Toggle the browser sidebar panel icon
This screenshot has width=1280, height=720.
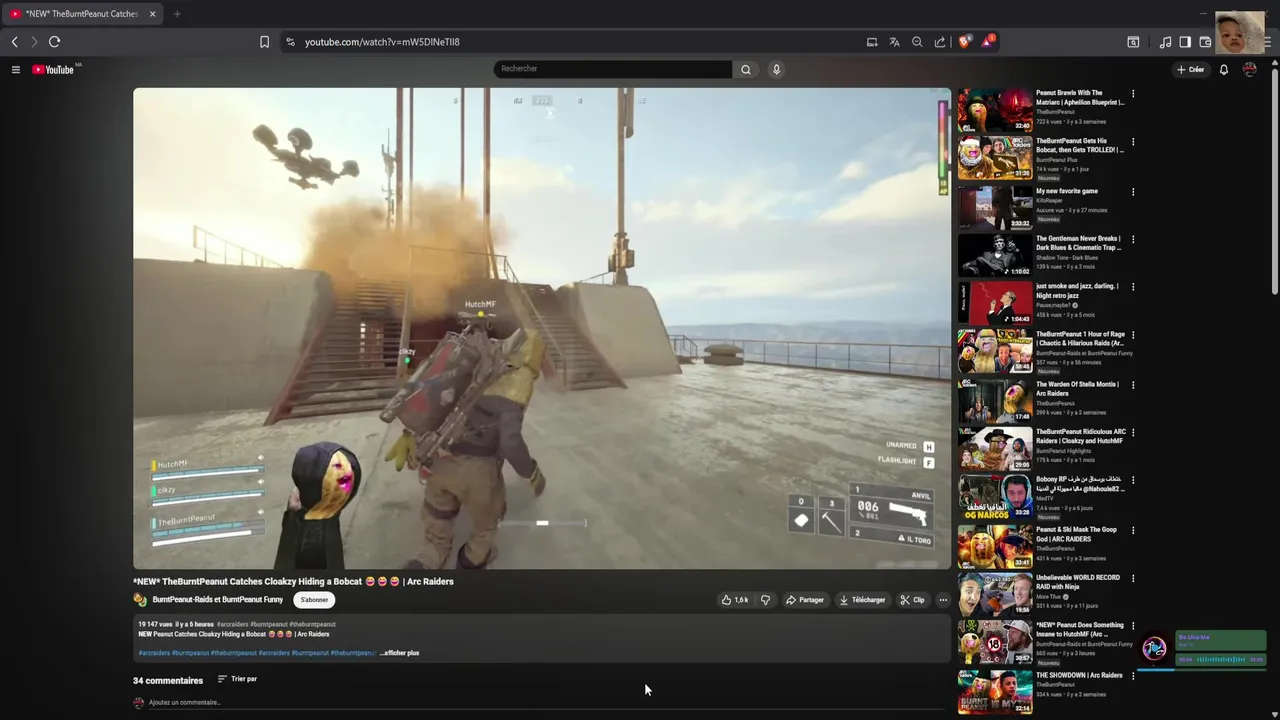1185,42
